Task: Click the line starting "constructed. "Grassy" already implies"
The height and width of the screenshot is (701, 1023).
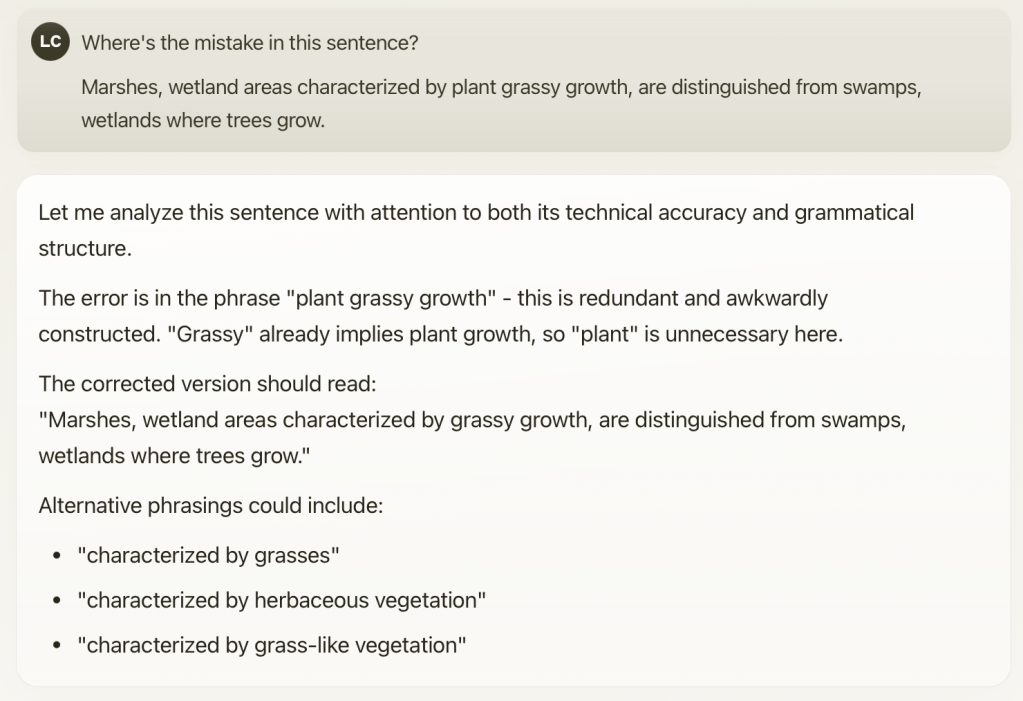Action: click(440, 334)
